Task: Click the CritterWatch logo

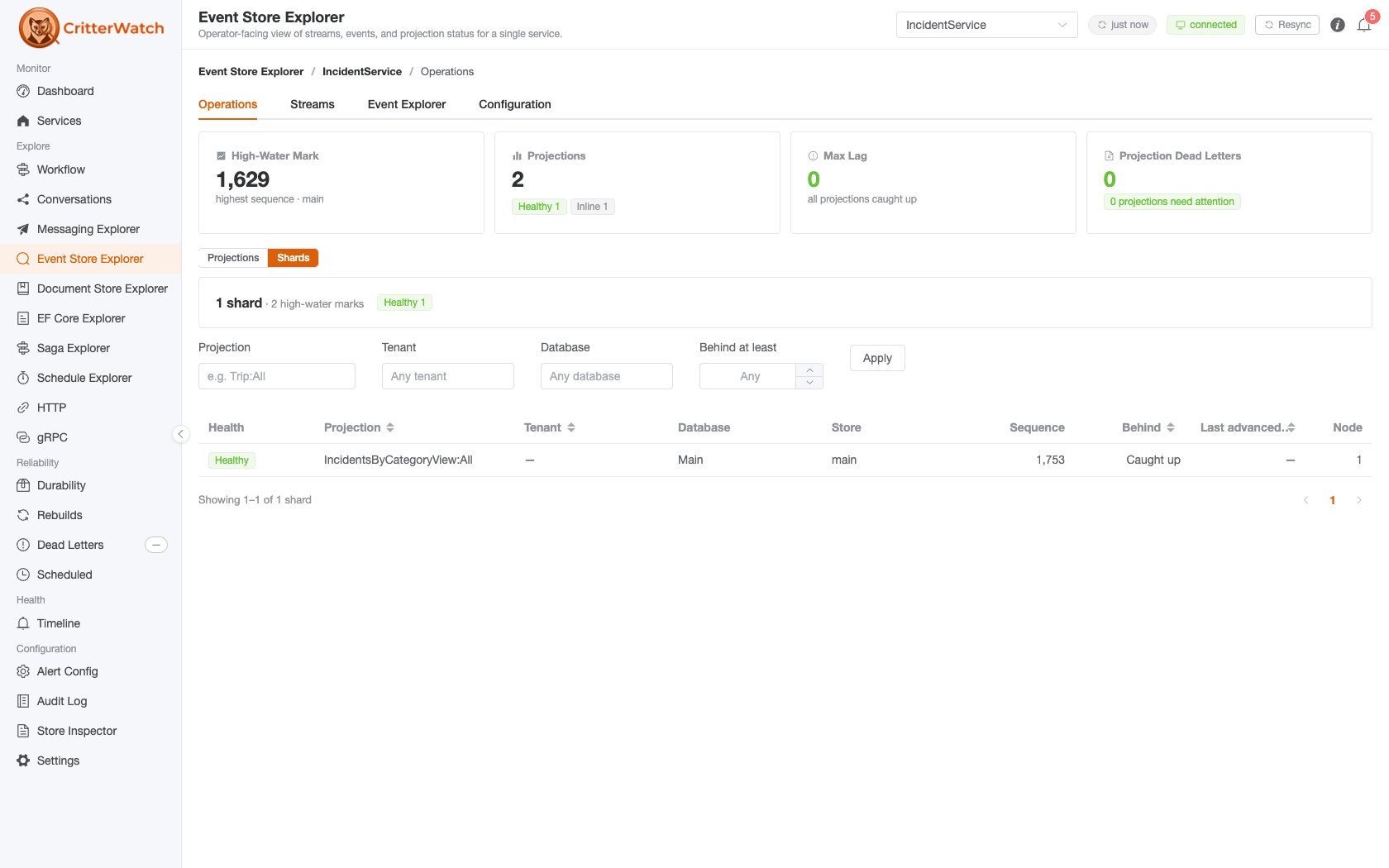Action: point(91,28)
